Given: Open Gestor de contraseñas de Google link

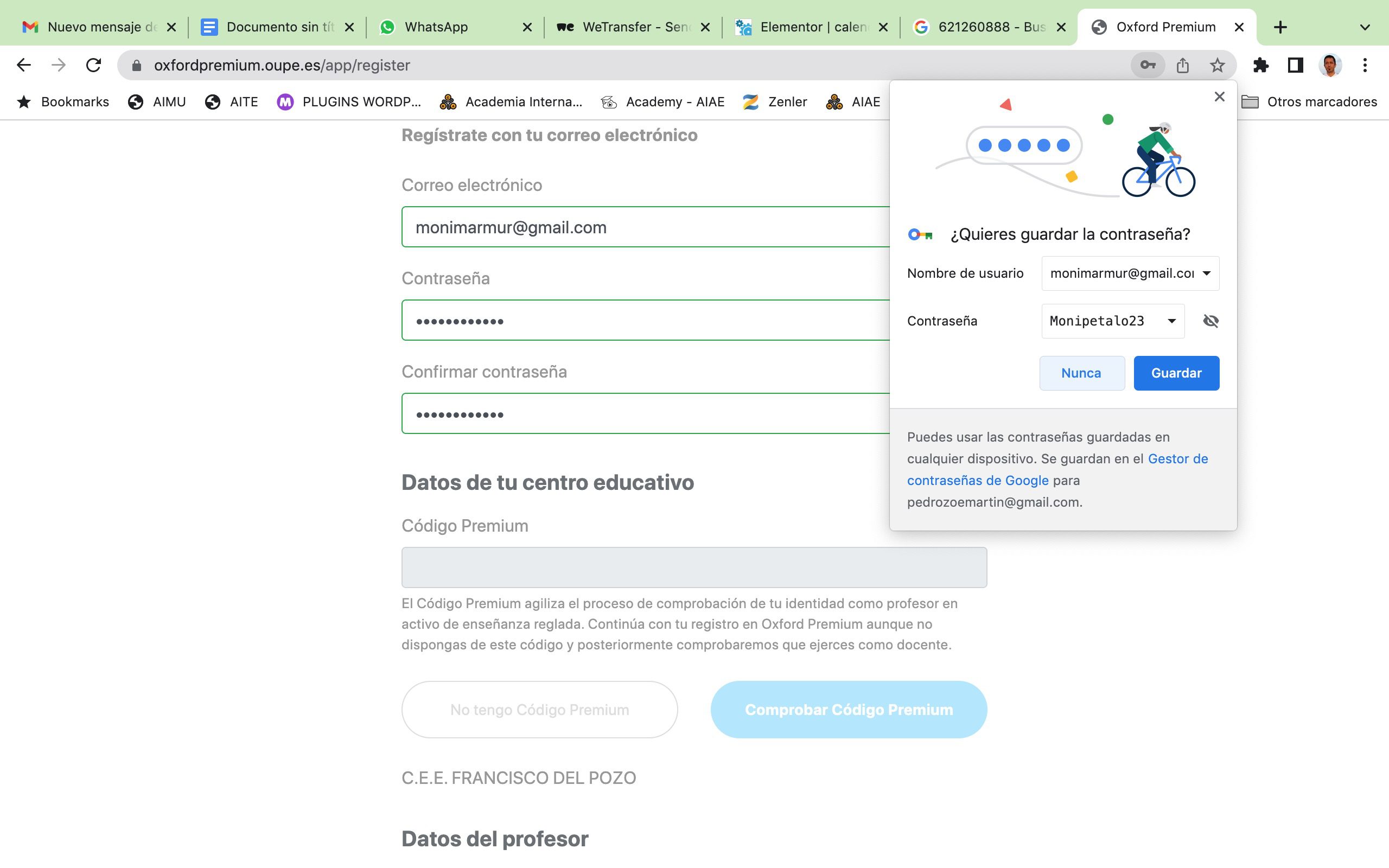Looking at the screenshot, I should point(1177,459).
